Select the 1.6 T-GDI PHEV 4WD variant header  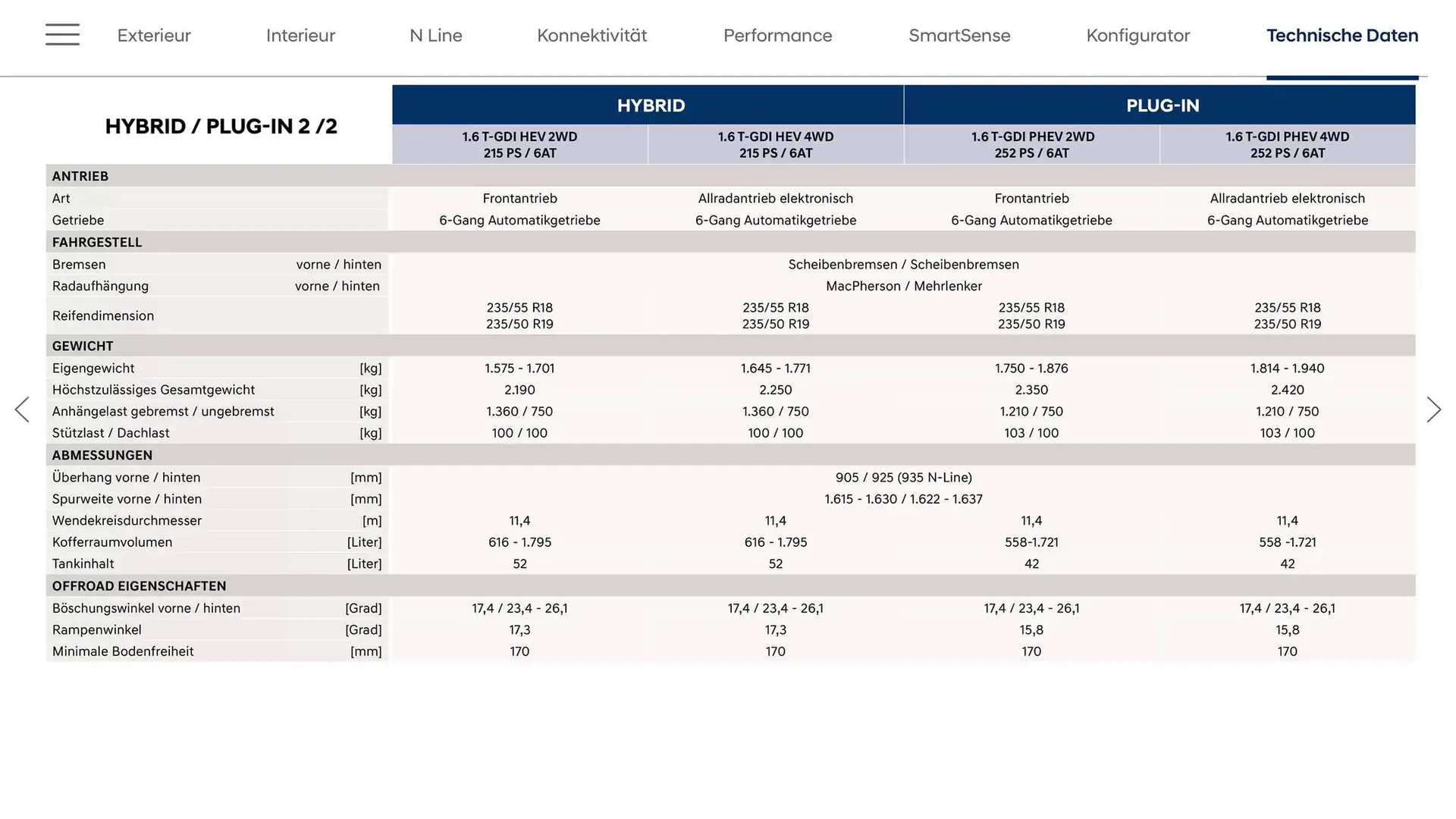(x=1287, y=144)
